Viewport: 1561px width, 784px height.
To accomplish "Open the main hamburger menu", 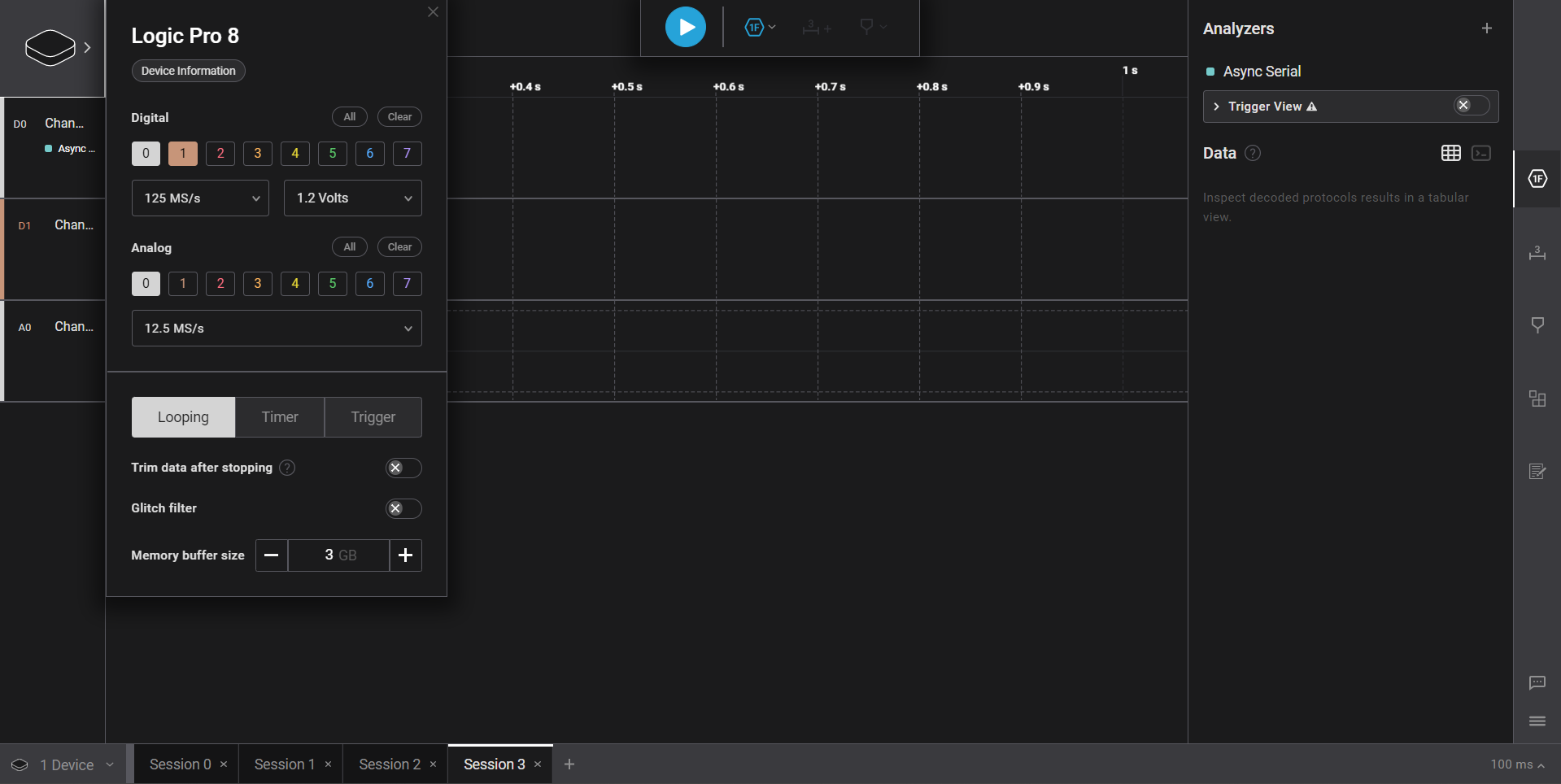I will [1537, 721].
